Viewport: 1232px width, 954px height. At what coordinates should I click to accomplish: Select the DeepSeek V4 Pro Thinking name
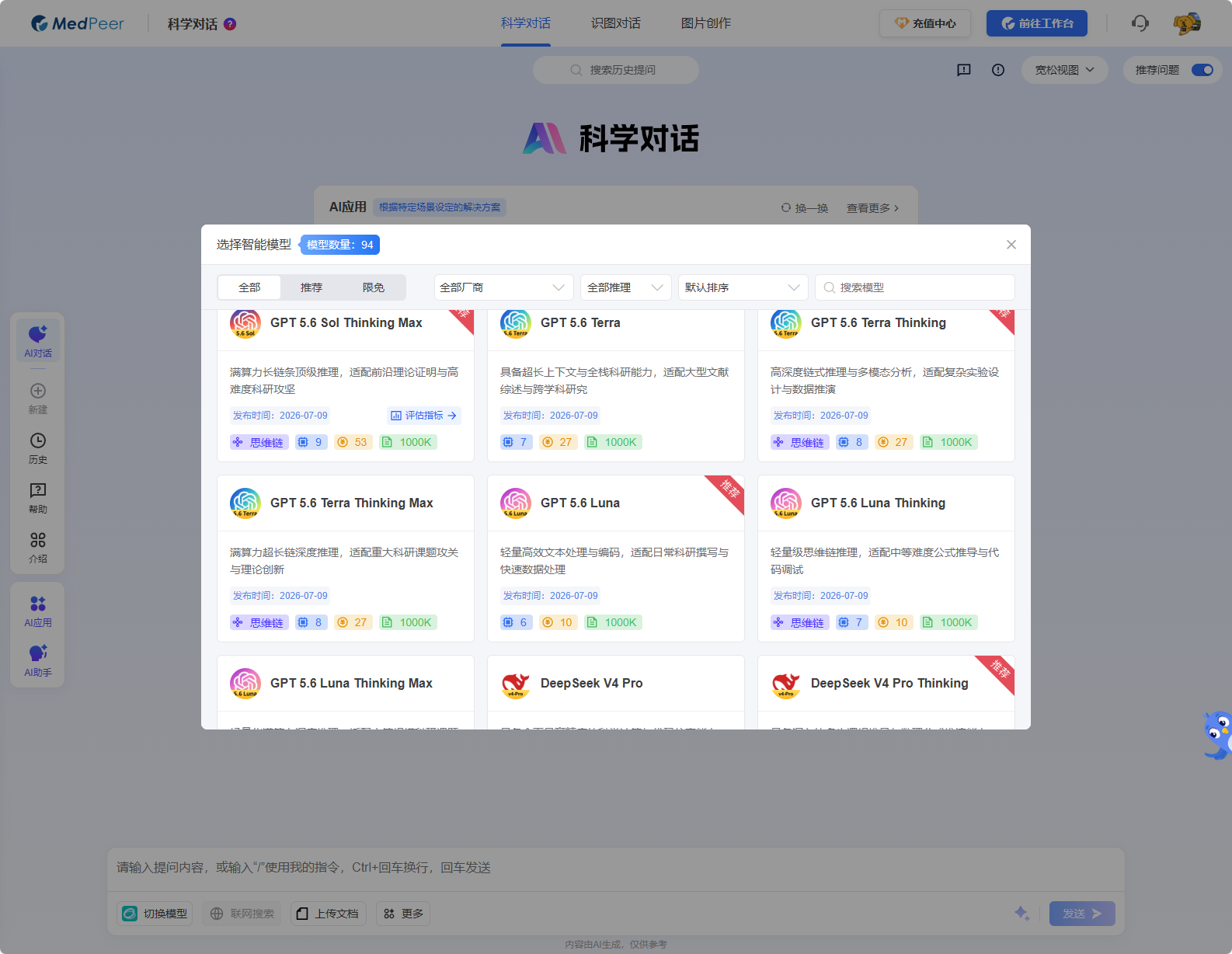point(889,684)
